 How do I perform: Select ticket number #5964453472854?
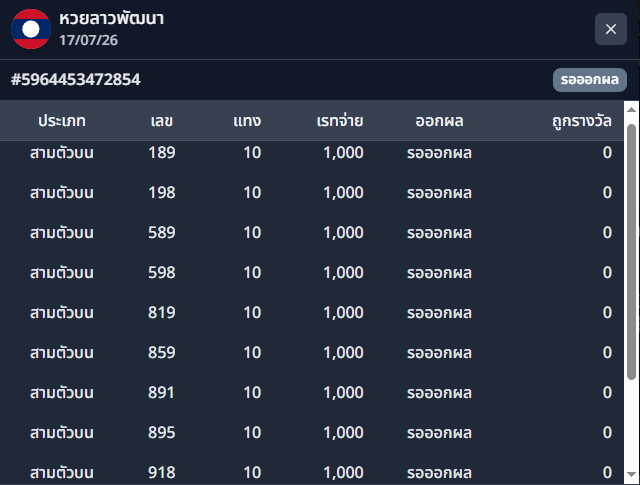click(x=76, y=80)
